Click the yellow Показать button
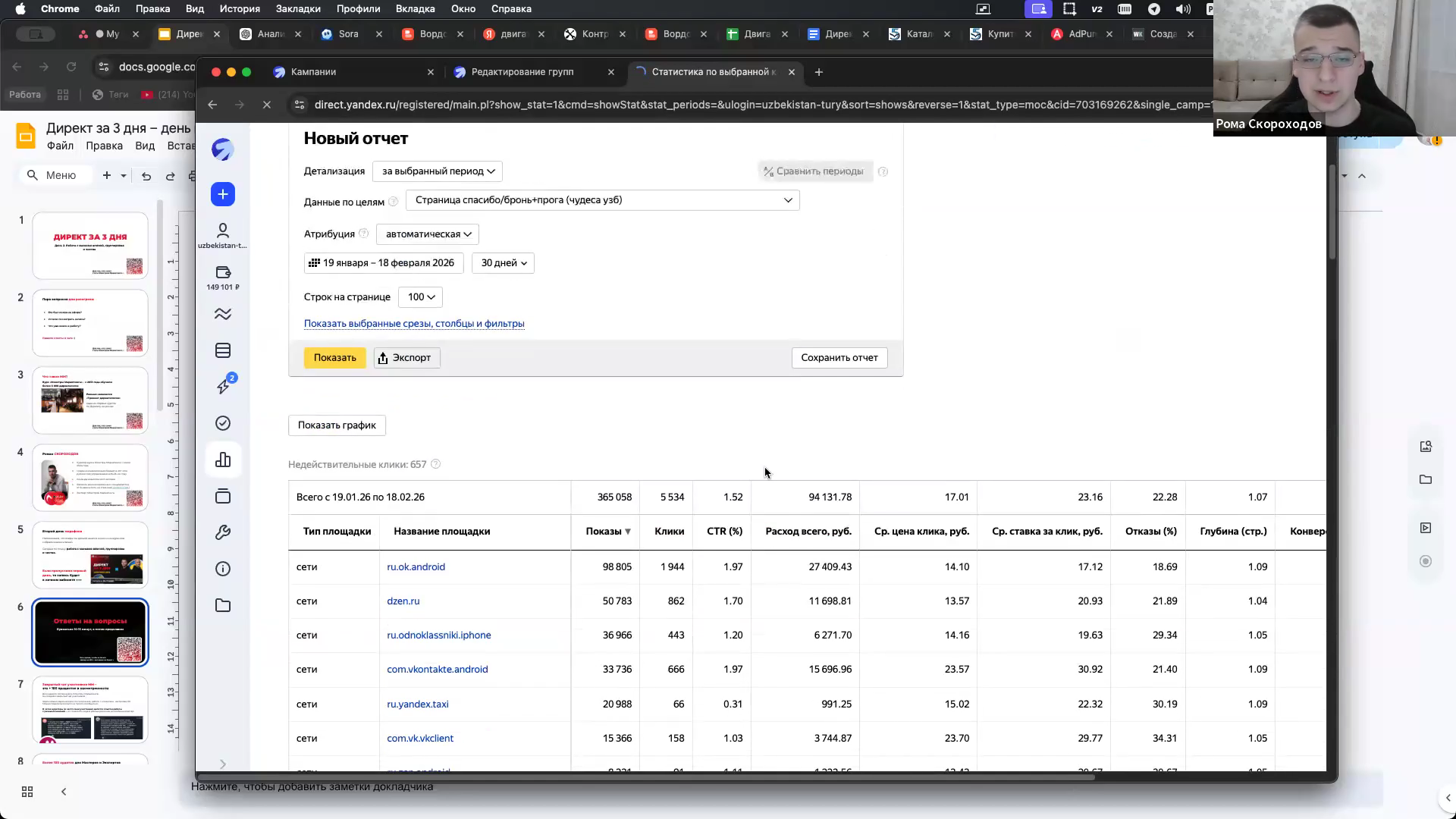 tap(335, 357)
